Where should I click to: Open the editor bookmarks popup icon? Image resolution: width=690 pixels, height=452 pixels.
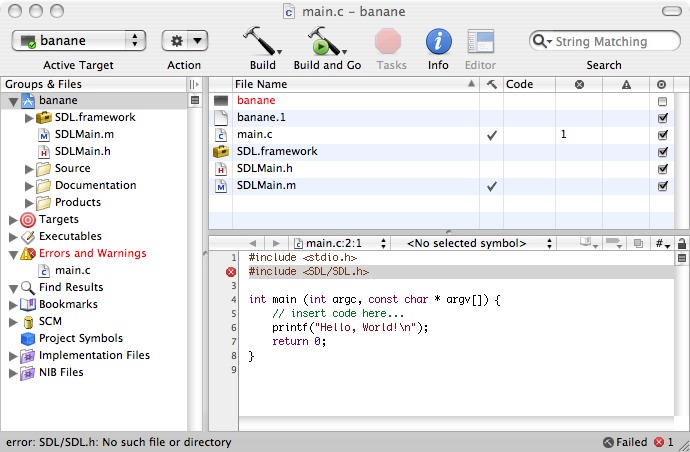click(x=588, y=243)
